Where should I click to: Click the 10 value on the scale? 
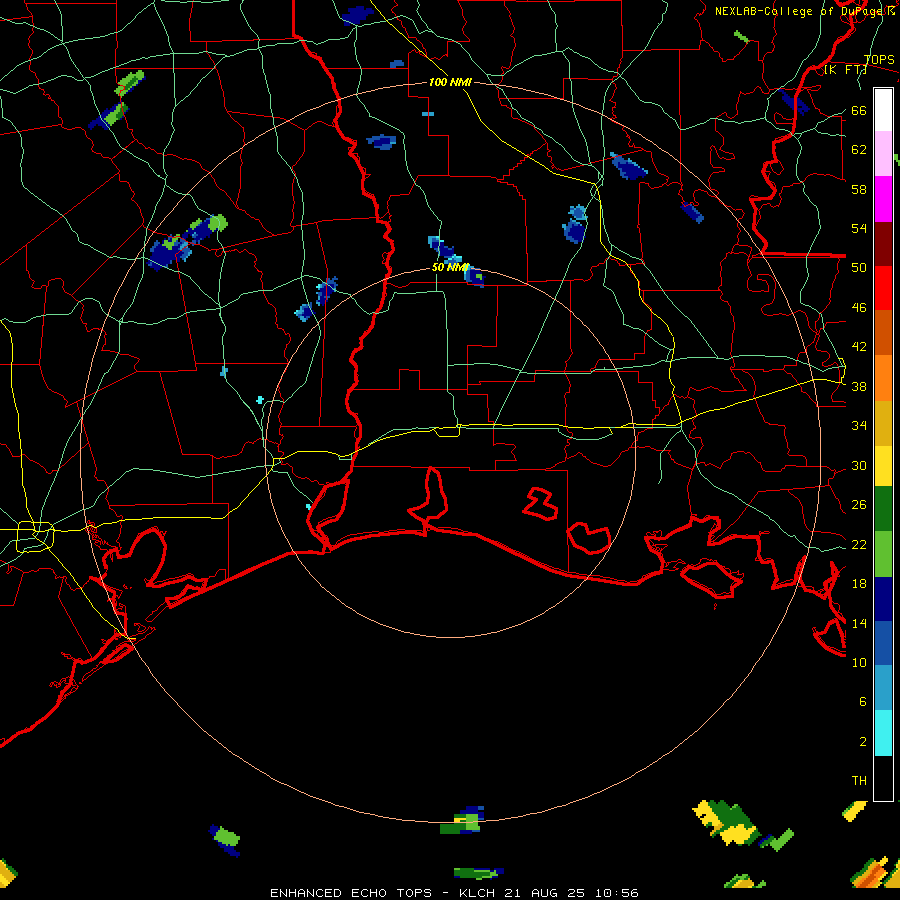coord(859,662)
